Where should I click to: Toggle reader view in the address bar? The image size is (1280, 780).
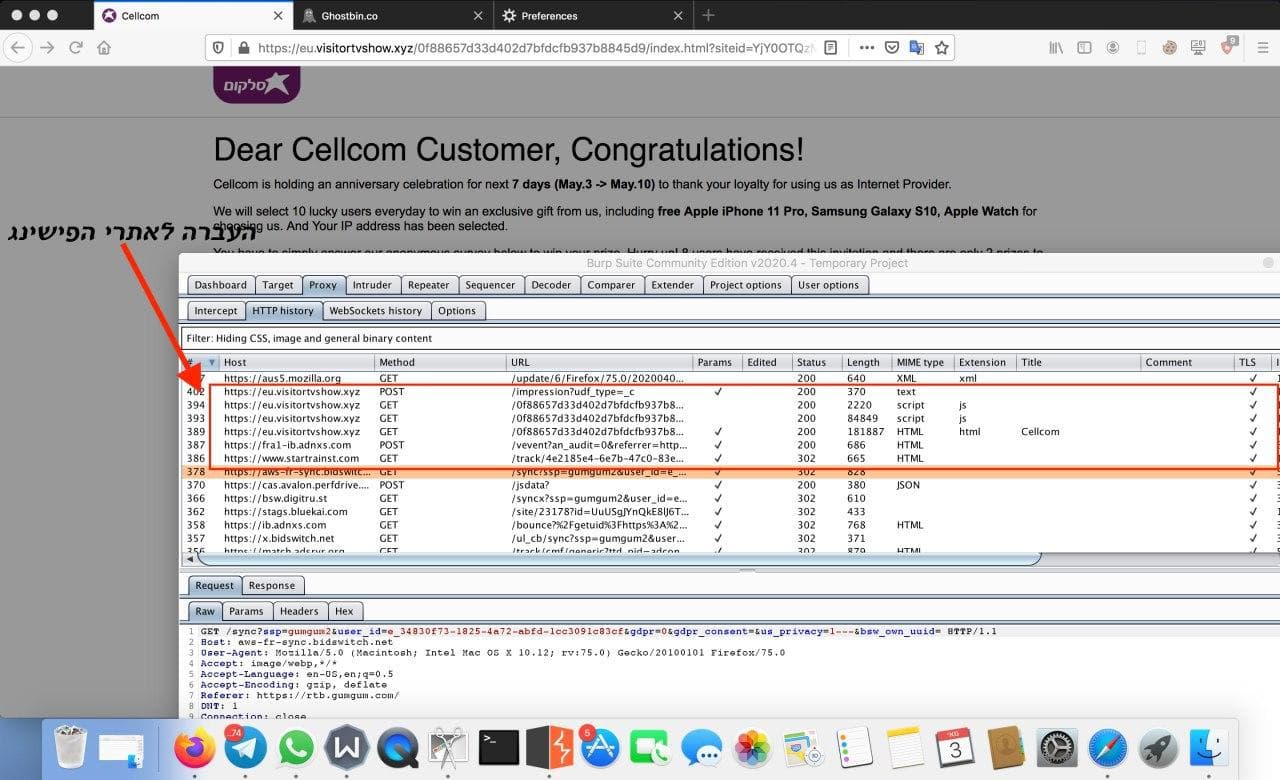831,47
